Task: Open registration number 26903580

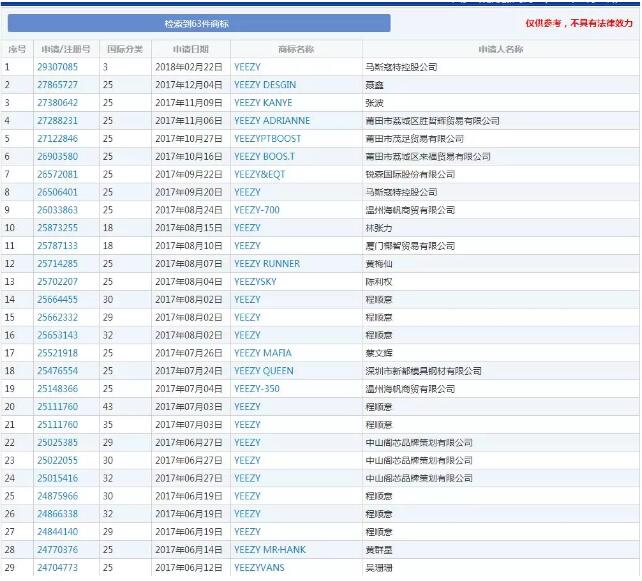Action: tap(57, 156)
